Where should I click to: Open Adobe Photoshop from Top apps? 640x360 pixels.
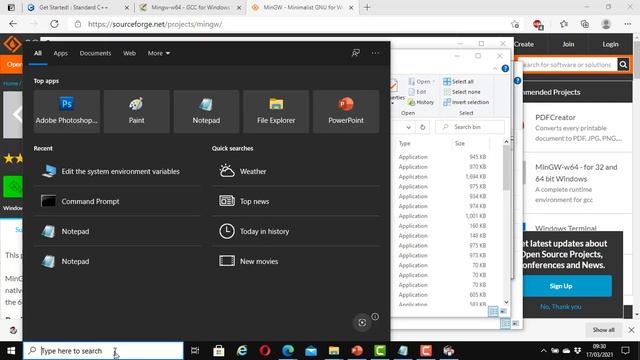point(67,111)
